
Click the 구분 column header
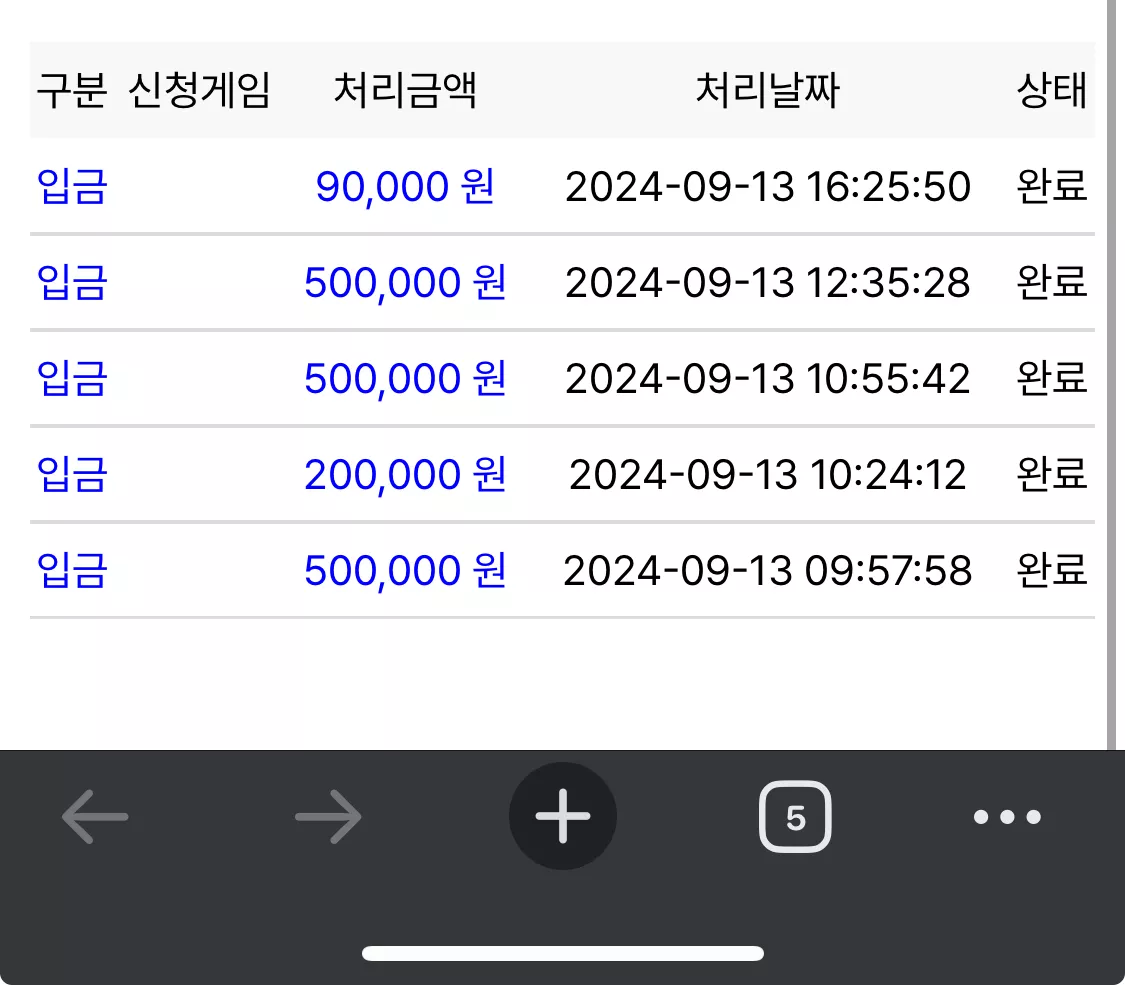click(x=72, y=90)
